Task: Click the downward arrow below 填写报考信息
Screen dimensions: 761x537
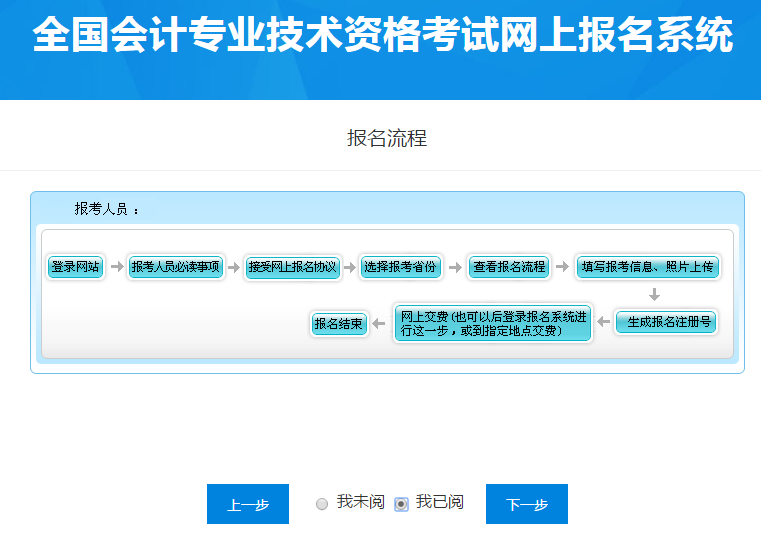Action: tap(655, 295)
